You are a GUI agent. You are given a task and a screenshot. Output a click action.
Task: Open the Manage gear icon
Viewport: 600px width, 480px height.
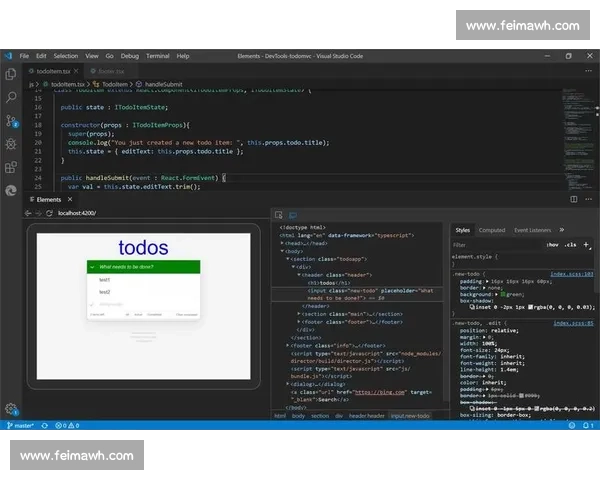(11, 409)
